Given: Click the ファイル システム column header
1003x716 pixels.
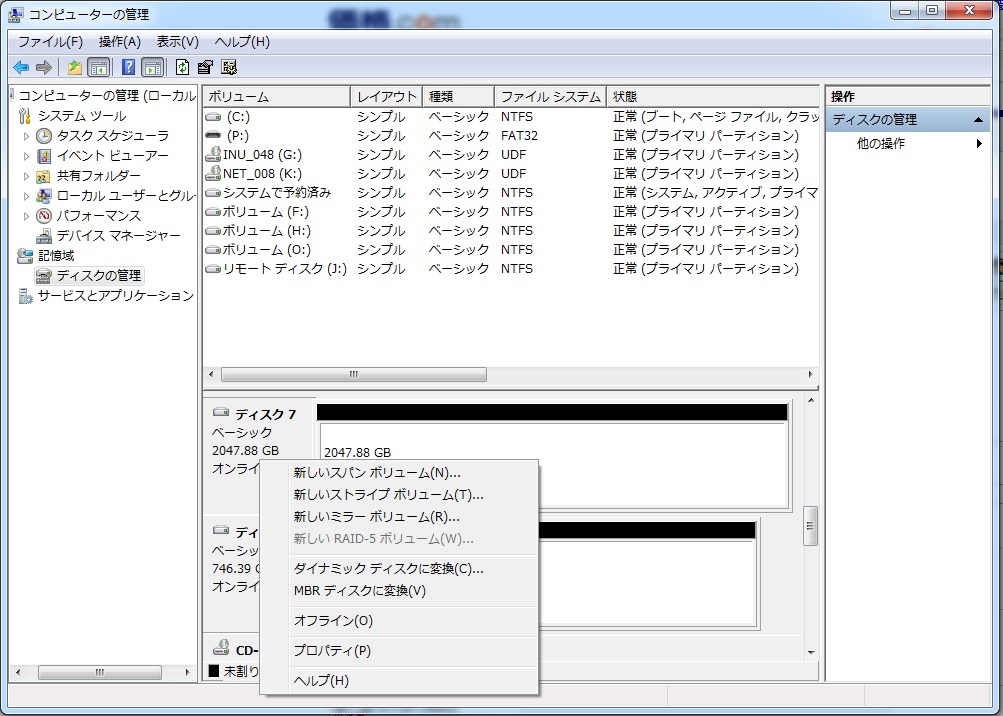Looking at the screenshot, I should pyautogui.click(x=550, y=97).
